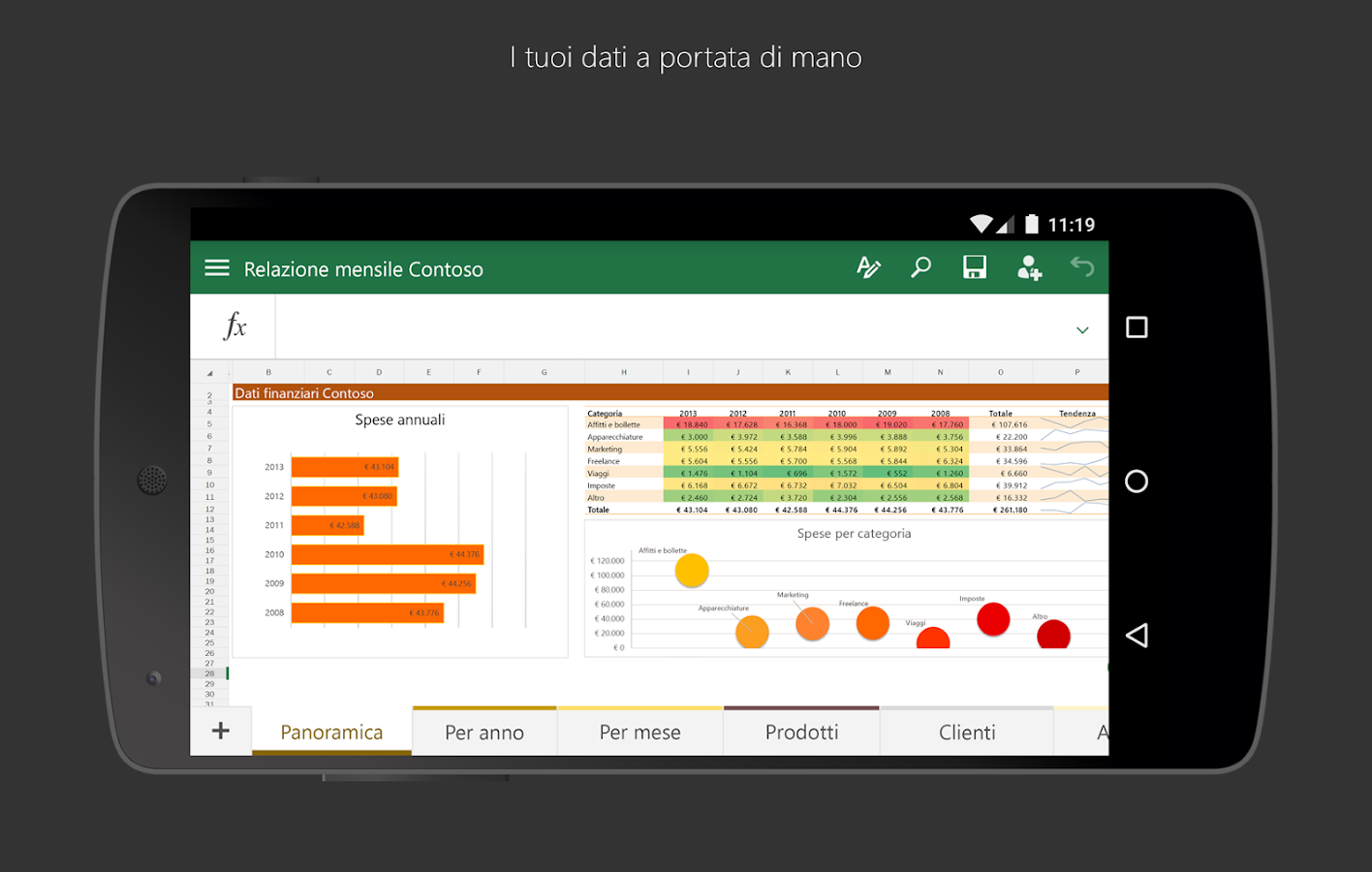Add a new sheet with plus button
This screenshot has width=1372, height=872.
click(221, 731)
